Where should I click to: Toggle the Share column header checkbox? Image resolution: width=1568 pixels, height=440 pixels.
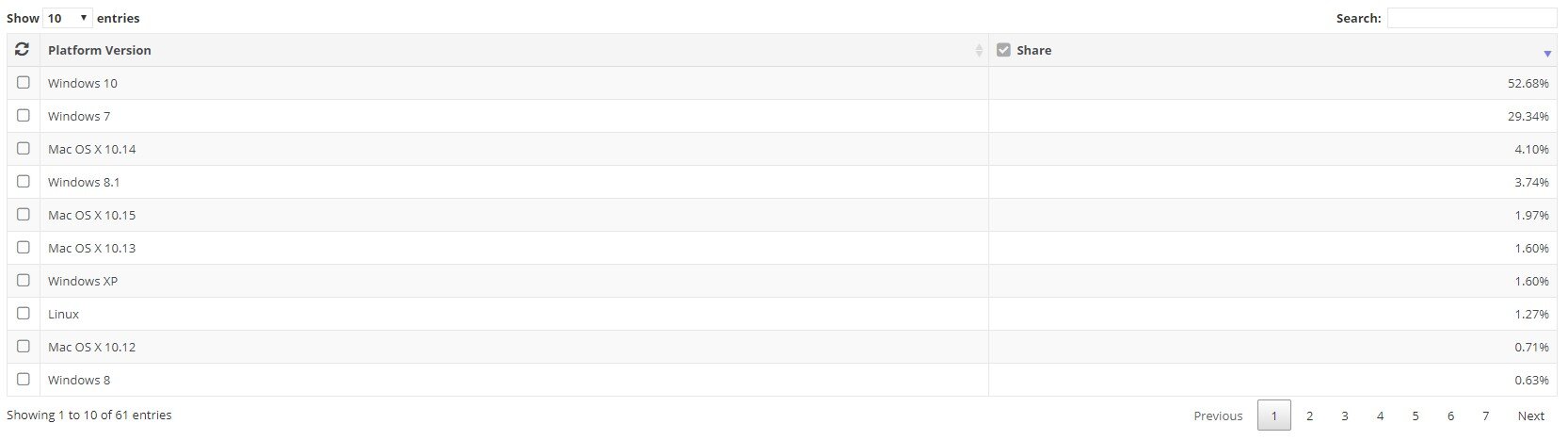pyautogui.click(x=1003, y=50)
